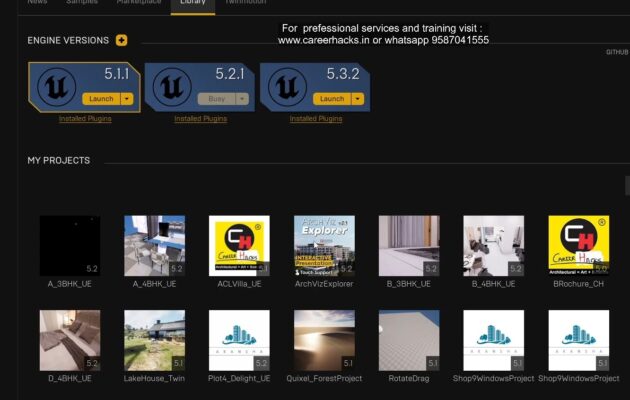Open the dropdown arrow on the 5.2.1 card
The image size is (630, 400).
241,99
